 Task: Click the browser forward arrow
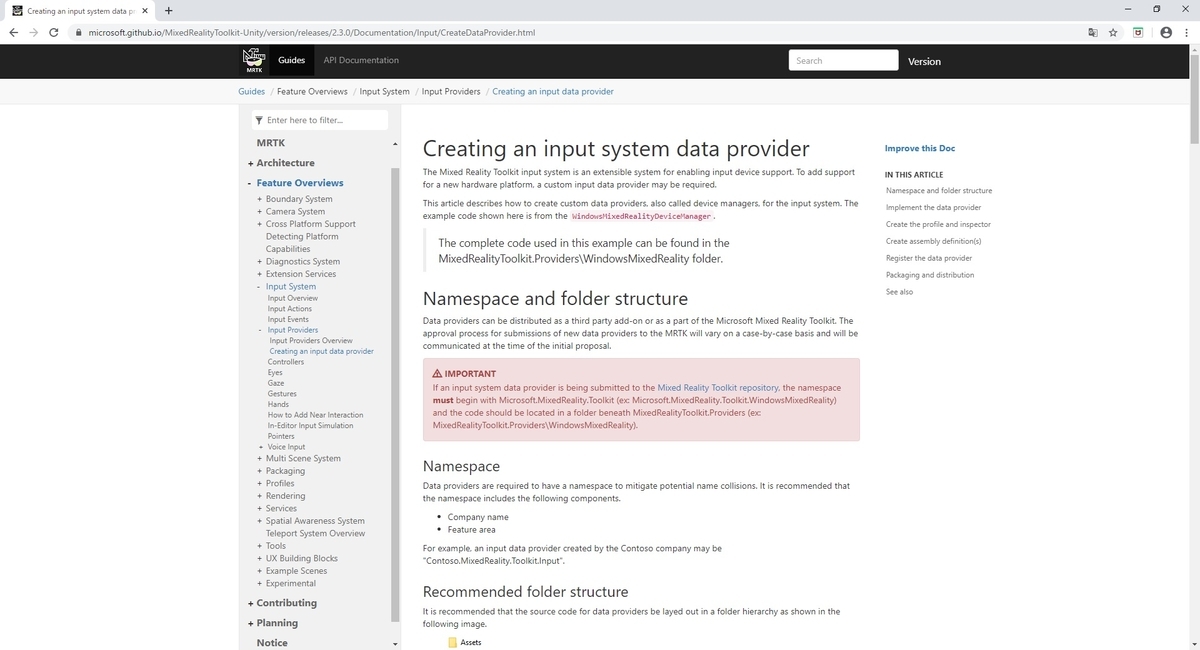(x=33, y=32)
